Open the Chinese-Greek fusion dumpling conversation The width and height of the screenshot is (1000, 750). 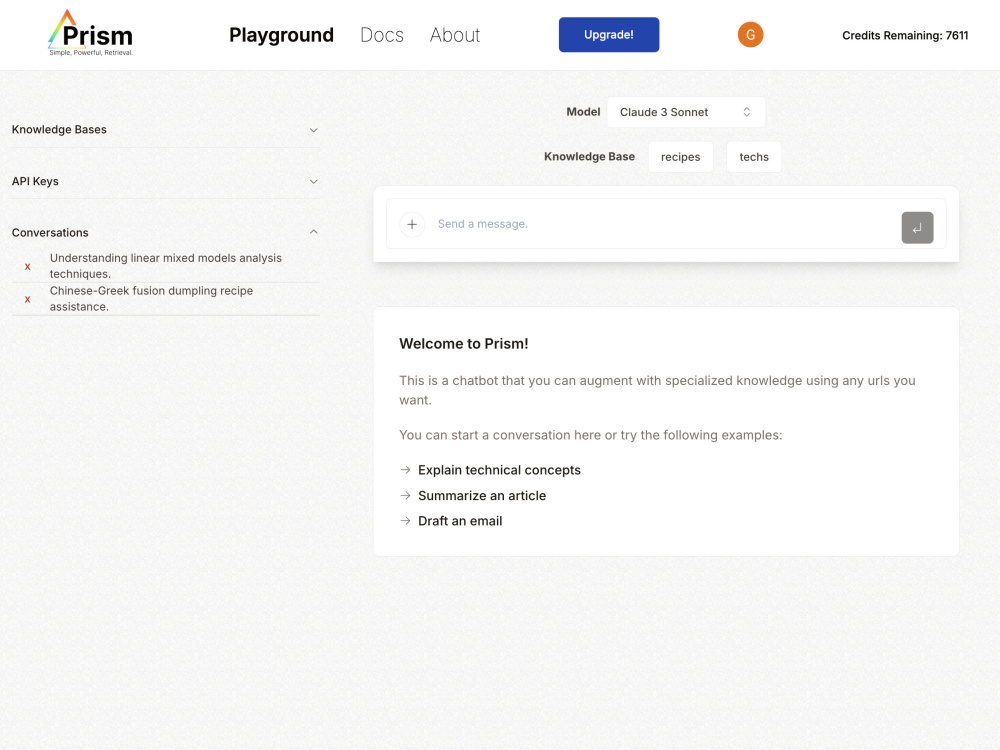pyautogui.click(x=151, y=298)
